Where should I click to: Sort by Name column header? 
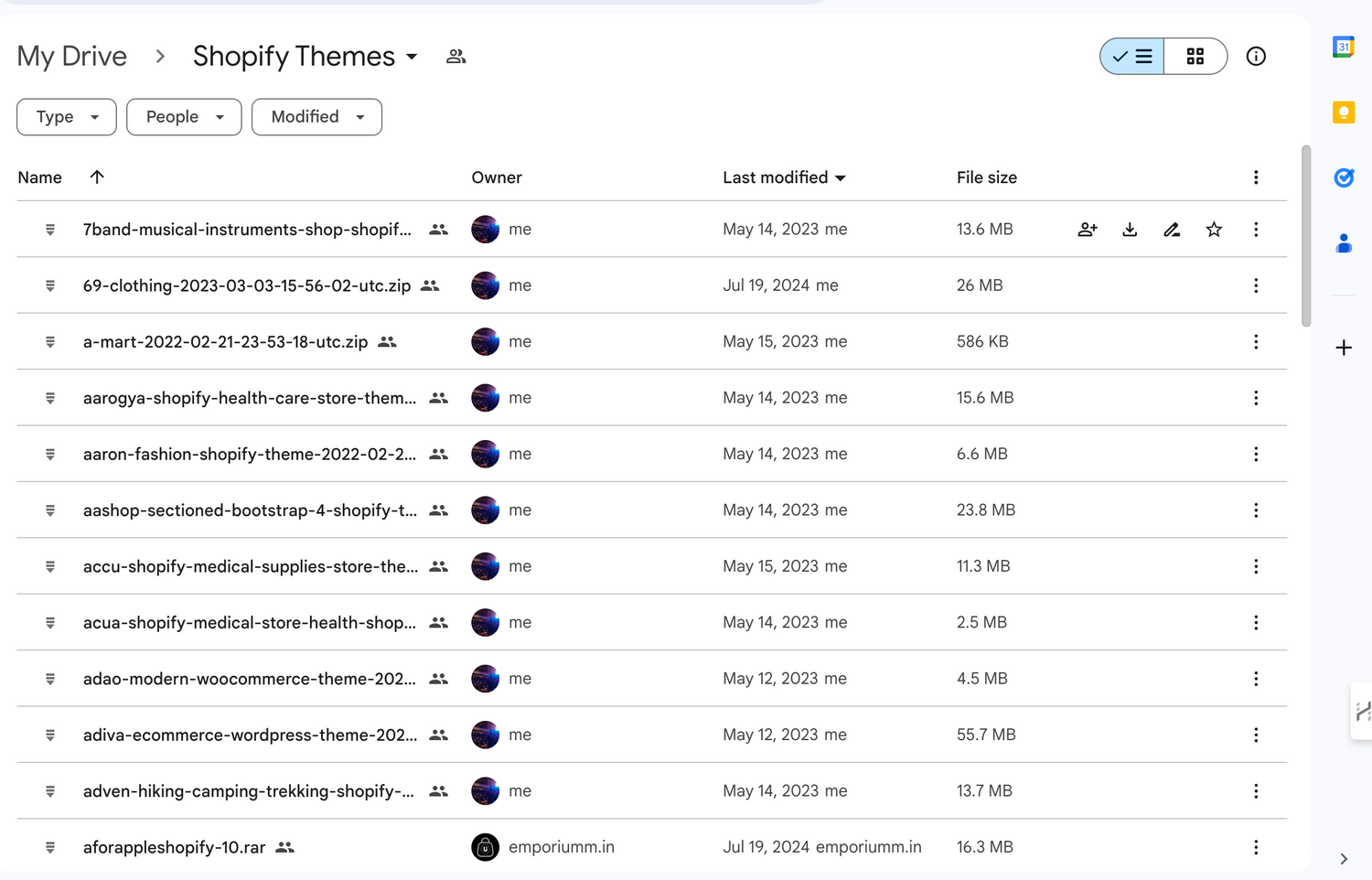[40, 177]
